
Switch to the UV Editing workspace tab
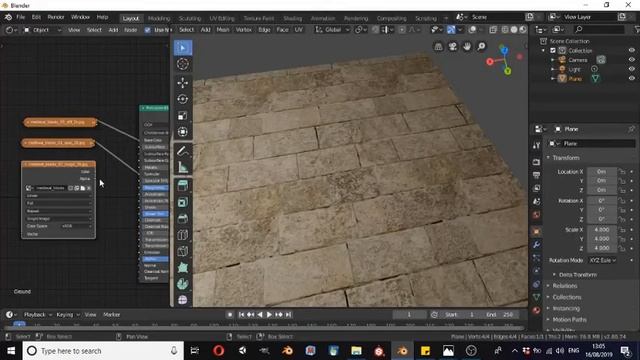click(x=222, y=18)
